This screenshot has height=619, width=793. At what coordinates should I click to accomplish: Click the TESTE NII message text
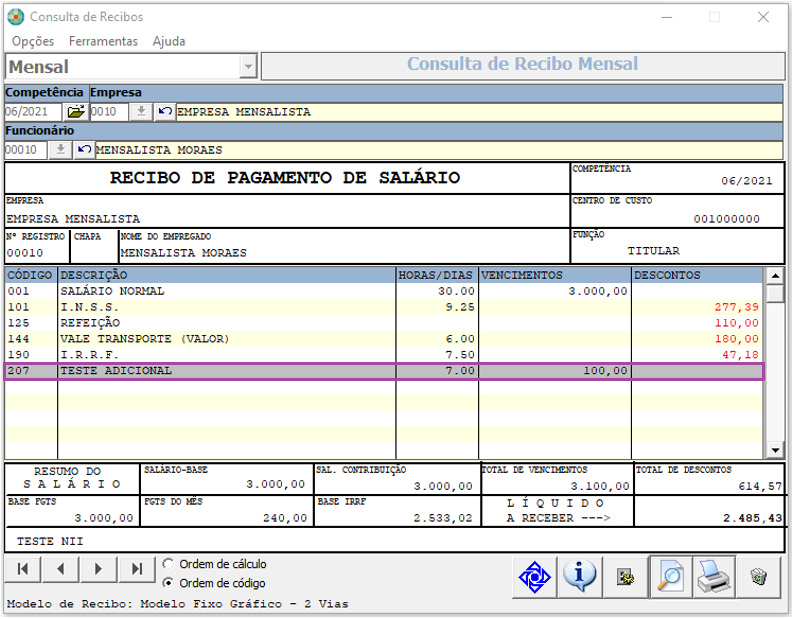click(50, 542)
